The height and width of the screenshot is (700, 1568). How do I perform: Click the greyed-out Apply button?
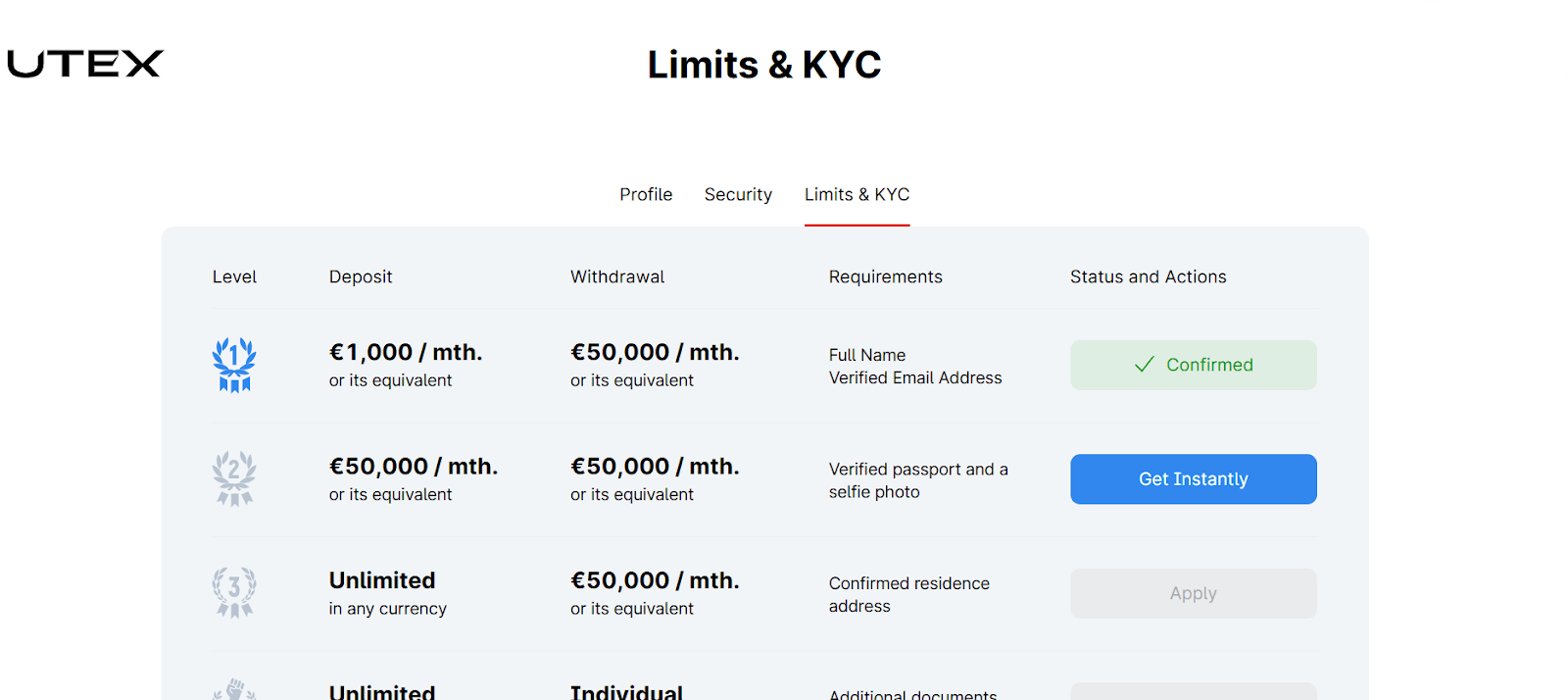pyautogui.click(x=1194, y=593)
